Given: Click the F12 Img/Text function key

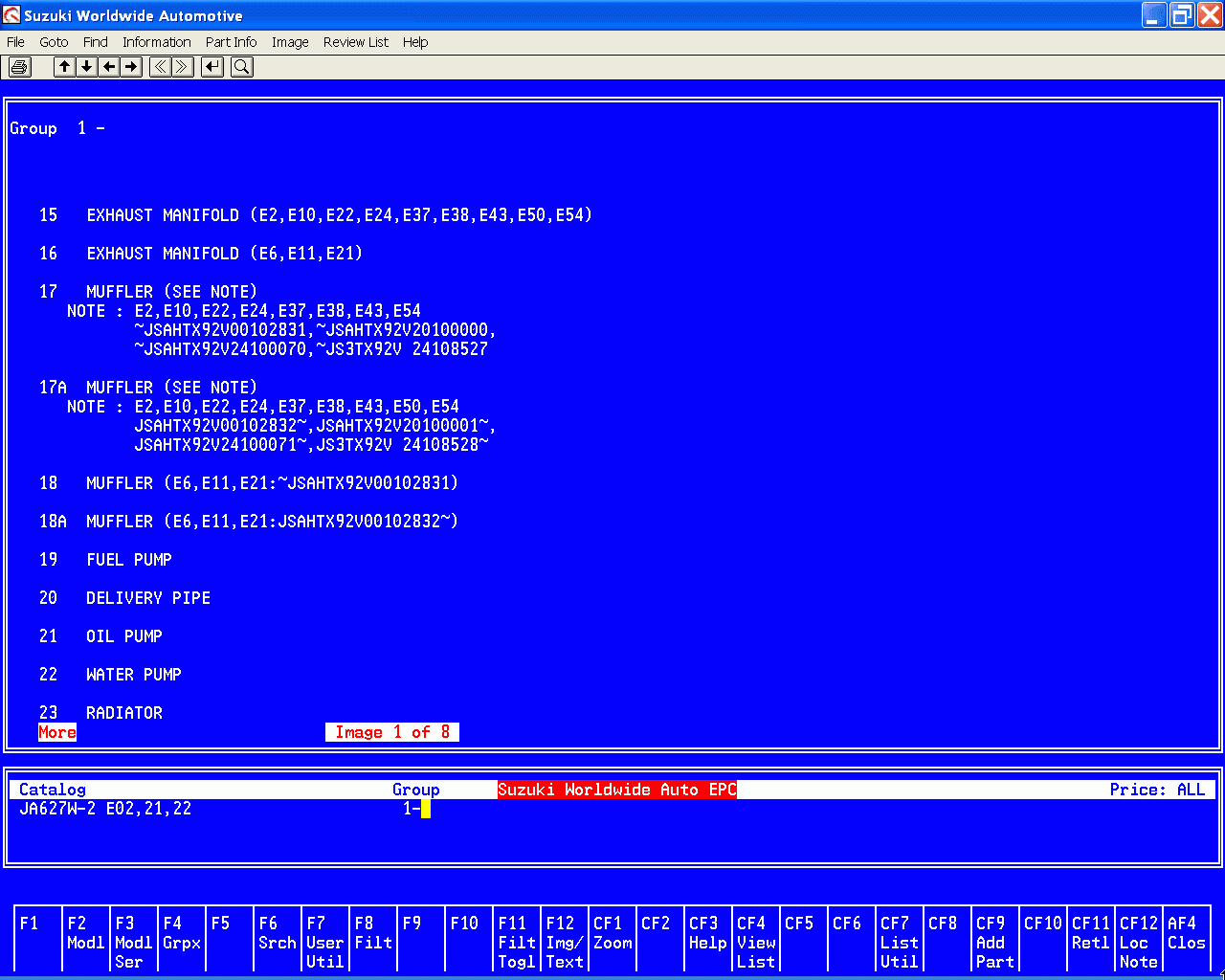Looking at the screenshot, I should tap(565, 939).
